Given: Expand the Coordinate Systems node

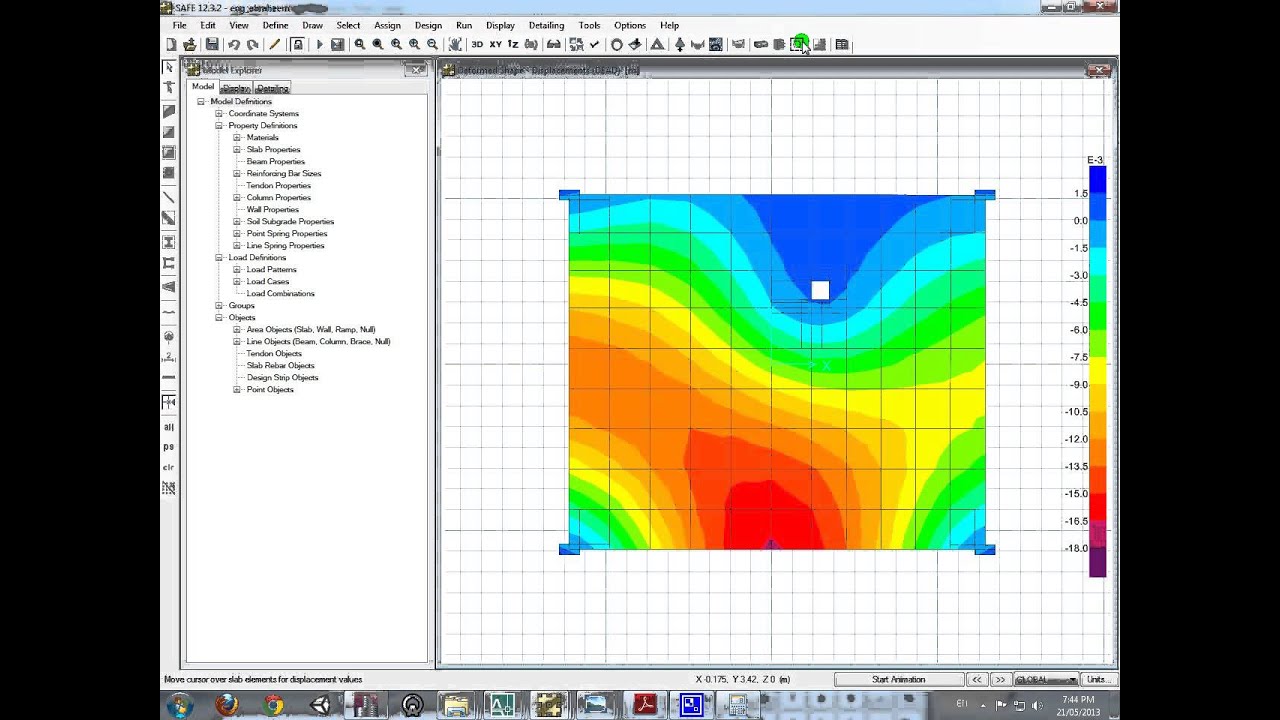Looking at the screenshot, I should (x=219, y=114).
